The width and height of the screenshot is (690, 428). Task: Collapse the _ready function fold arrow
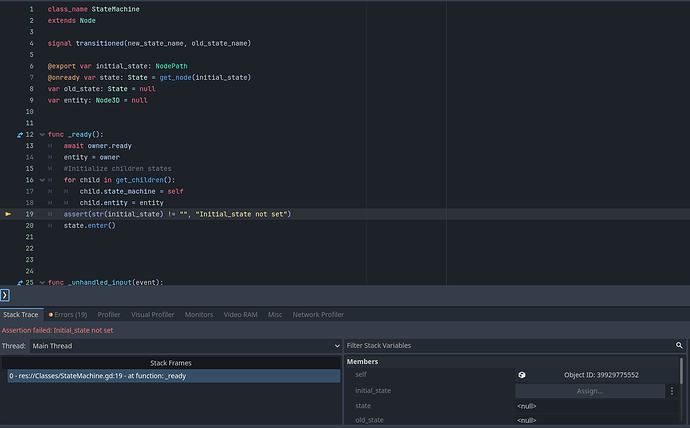click(x=42, y=135)
